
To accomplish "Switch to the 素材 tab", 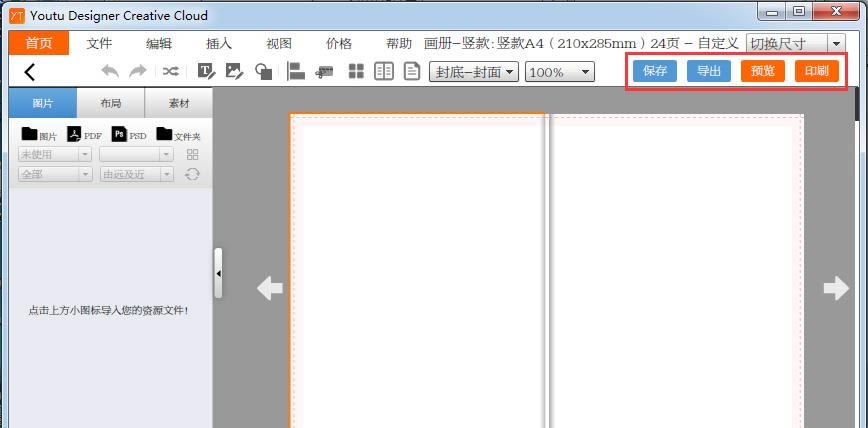I will (x=178, y=103).
